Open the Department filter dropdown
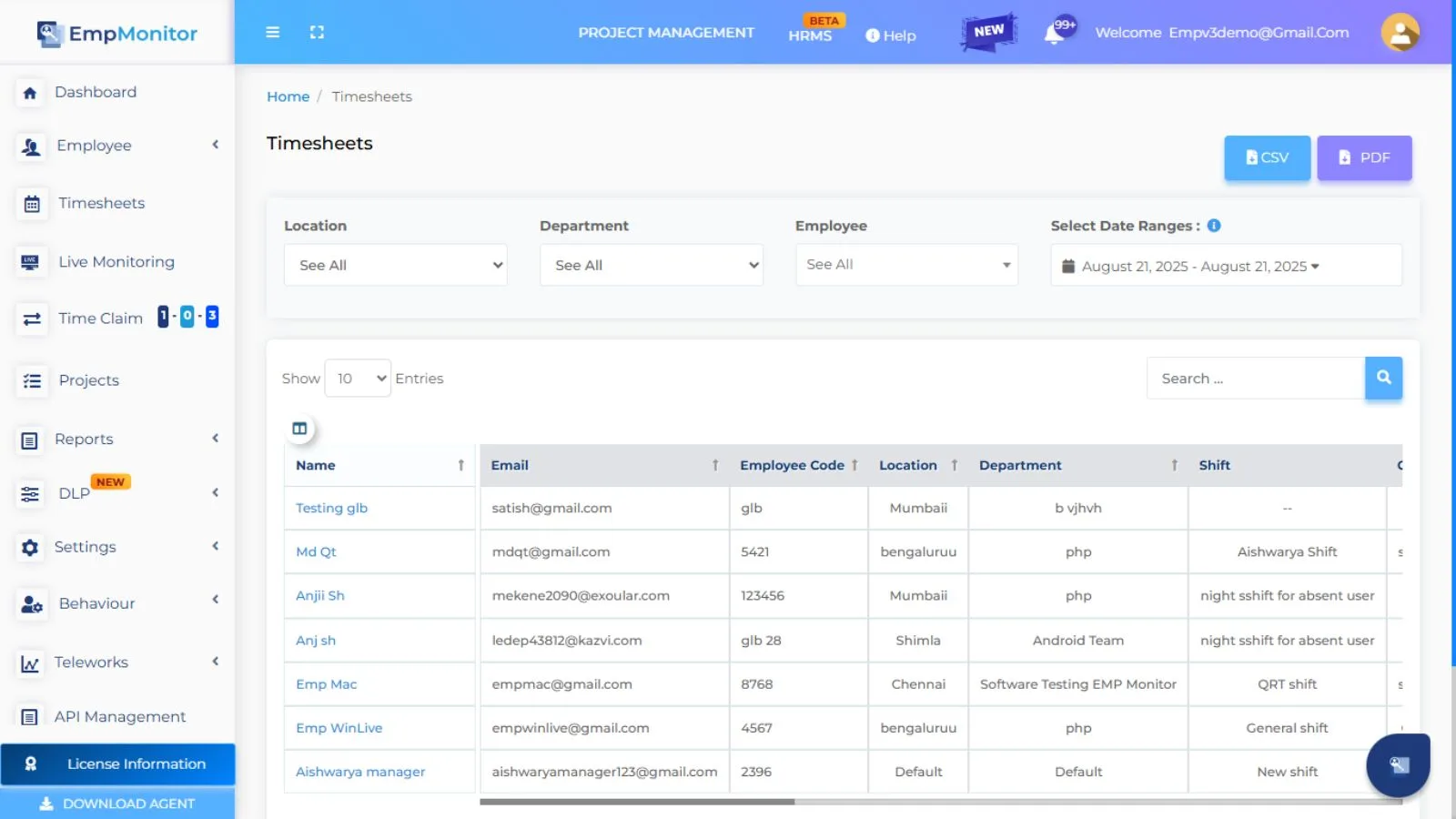This screenshot has height=819, width=1456. (x=652, y=265)
